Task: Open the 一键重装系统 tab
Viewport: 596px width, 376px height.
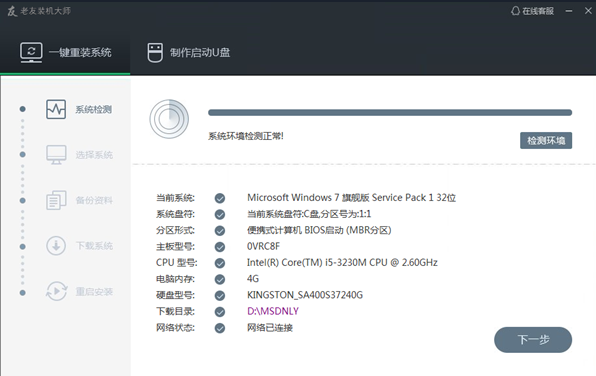Action: tap(65, 52)
